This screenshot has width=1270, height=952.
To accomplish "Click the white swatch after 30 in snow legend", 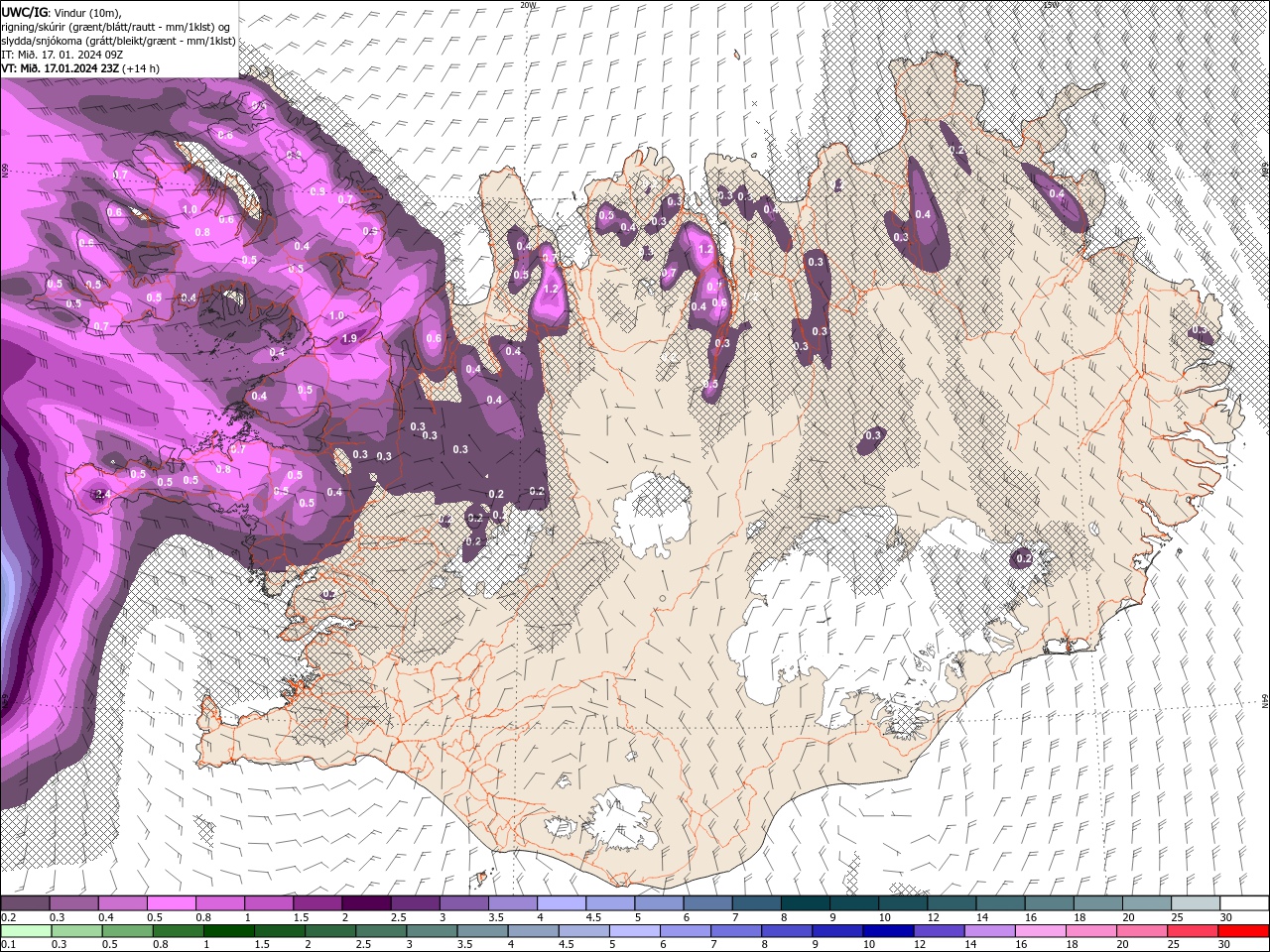I will click(x=1244, y=903).
